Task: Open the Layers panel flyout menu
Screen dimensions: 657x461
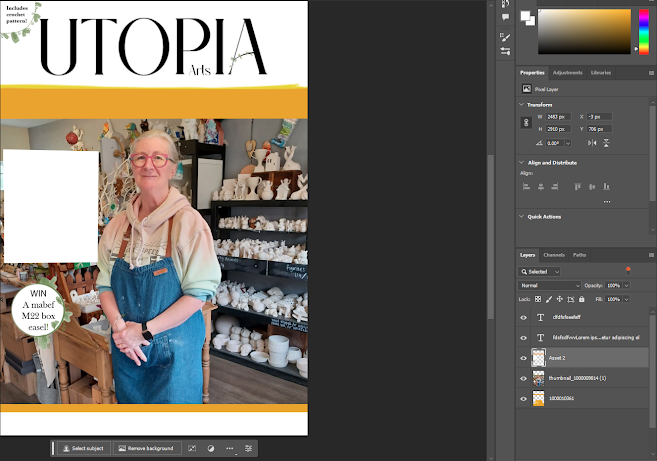Action: click(x=651, y=255)
